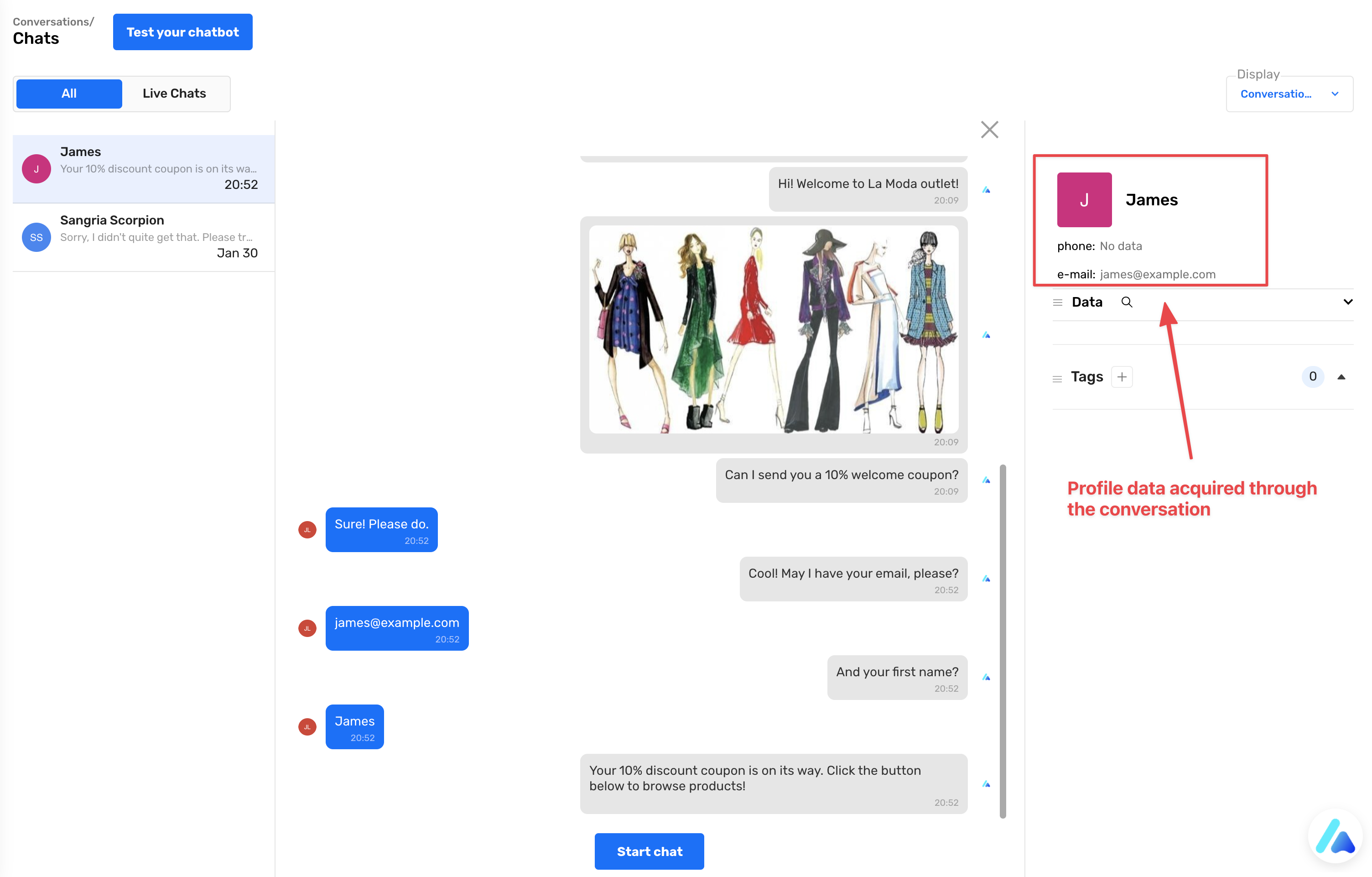
Task: Click the tags count badge showing 0
Action: point(1312,376)
